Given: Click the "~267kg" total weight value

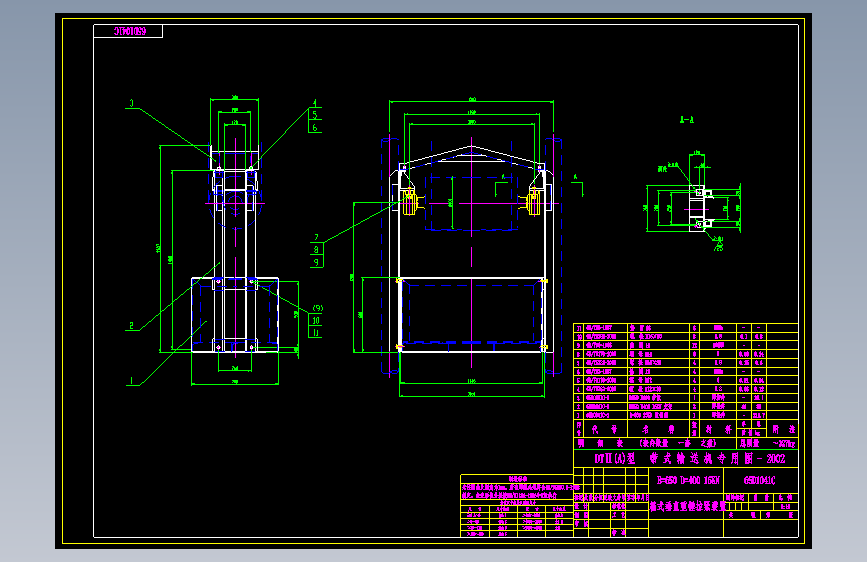Looking at the screenshot, I should 784,444.
